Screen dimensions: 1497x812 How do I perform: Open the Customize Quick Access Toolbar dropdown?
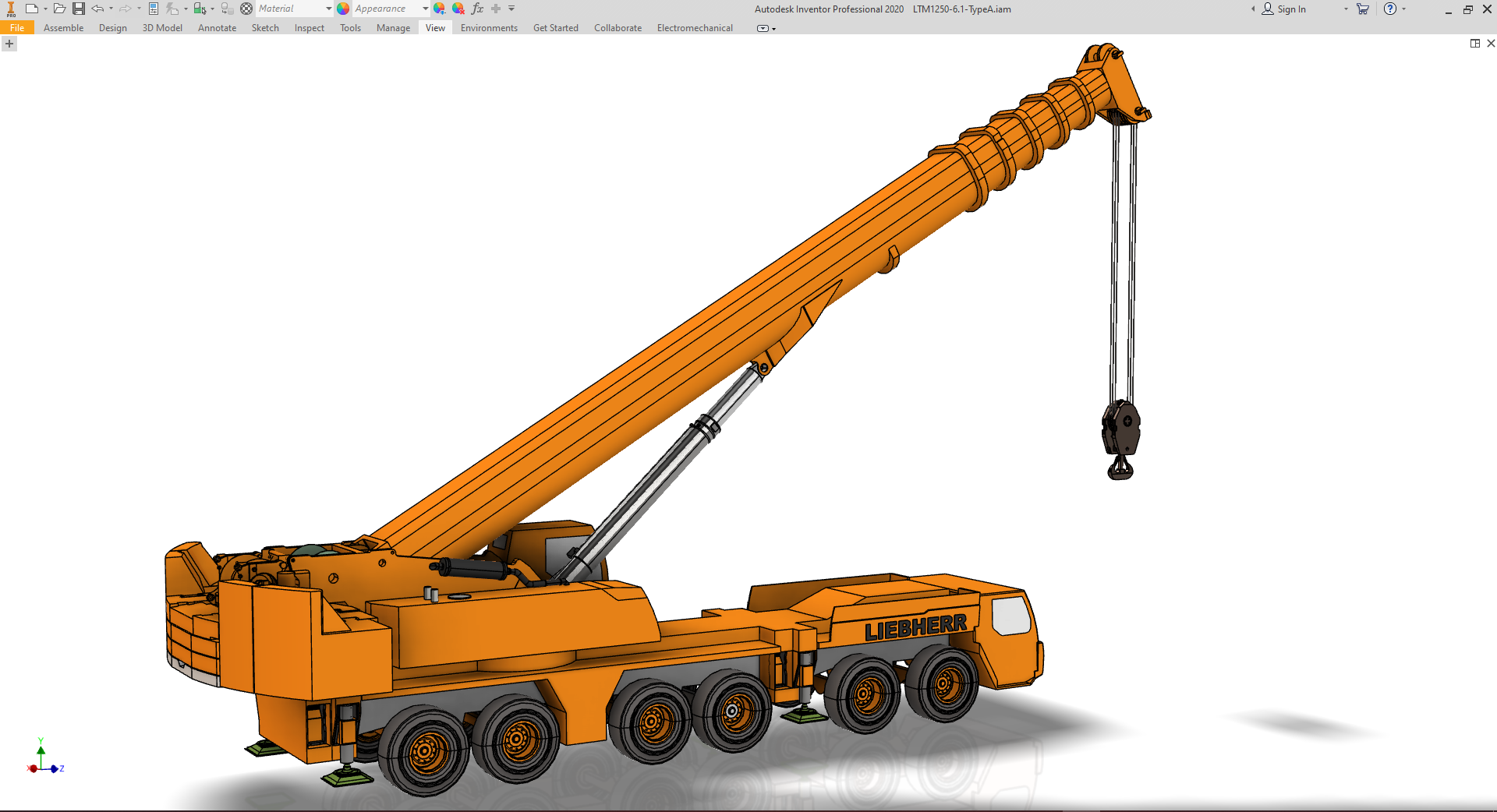(x=511, y=9)
